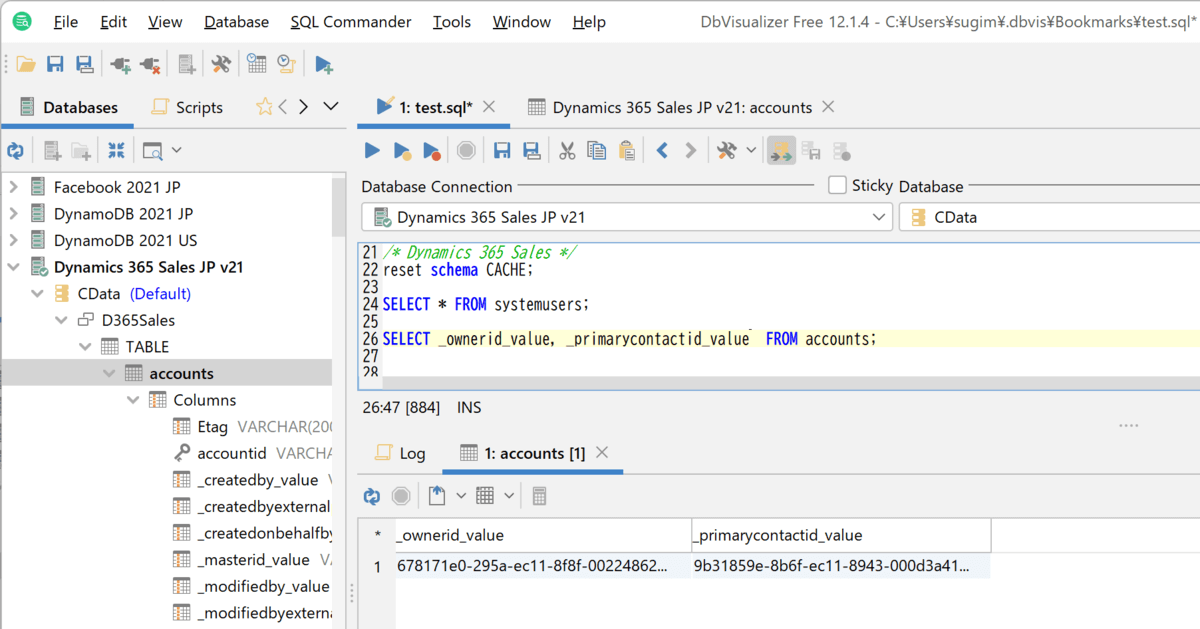Image resolution: width=1200 pixels, height=629 pixels.
Task: Click the Paste clipboard icon in editor toolbar
Action: point(627,151)
